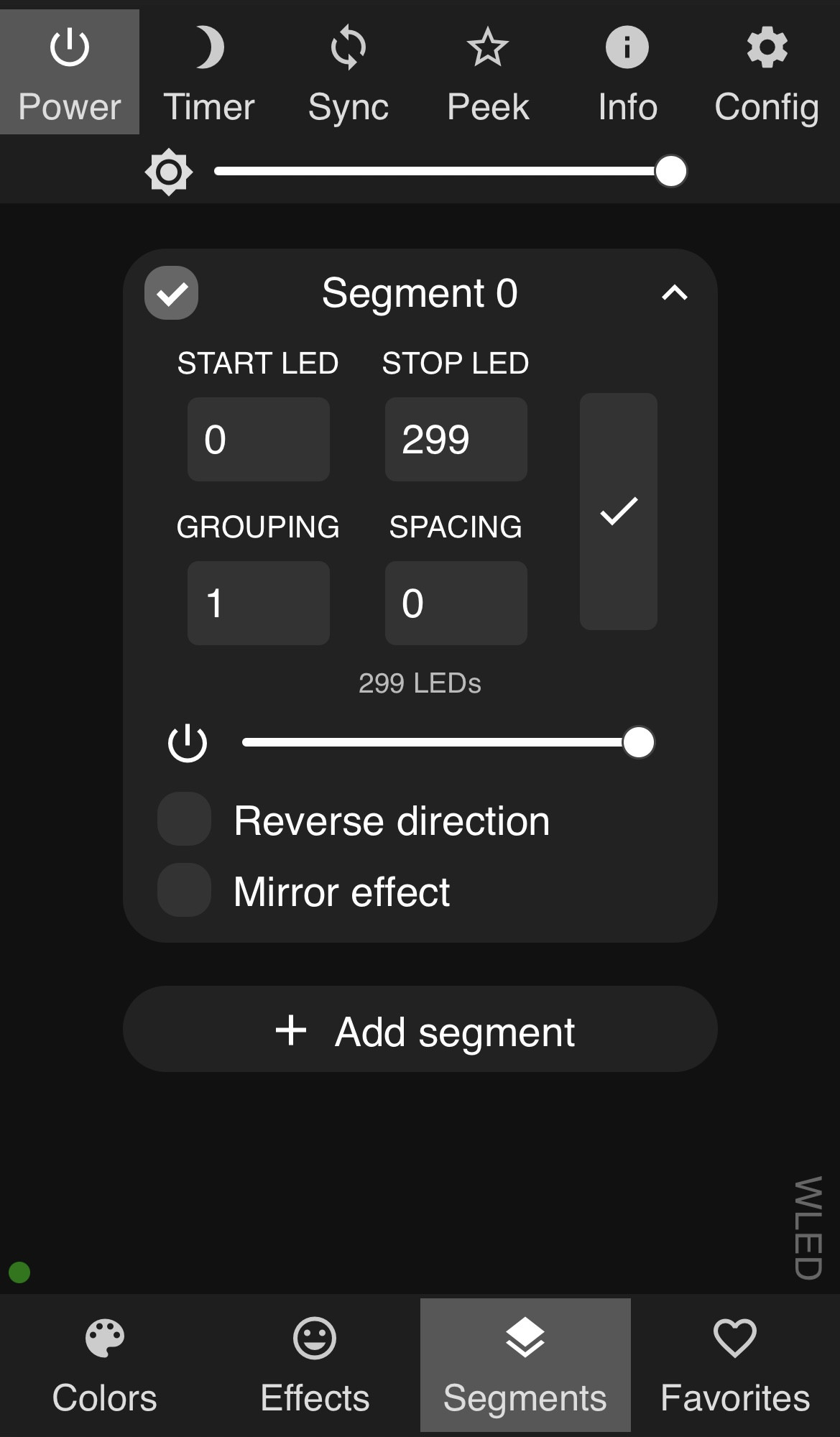
Task: Open the Favorites tab
Action: 735,1365
